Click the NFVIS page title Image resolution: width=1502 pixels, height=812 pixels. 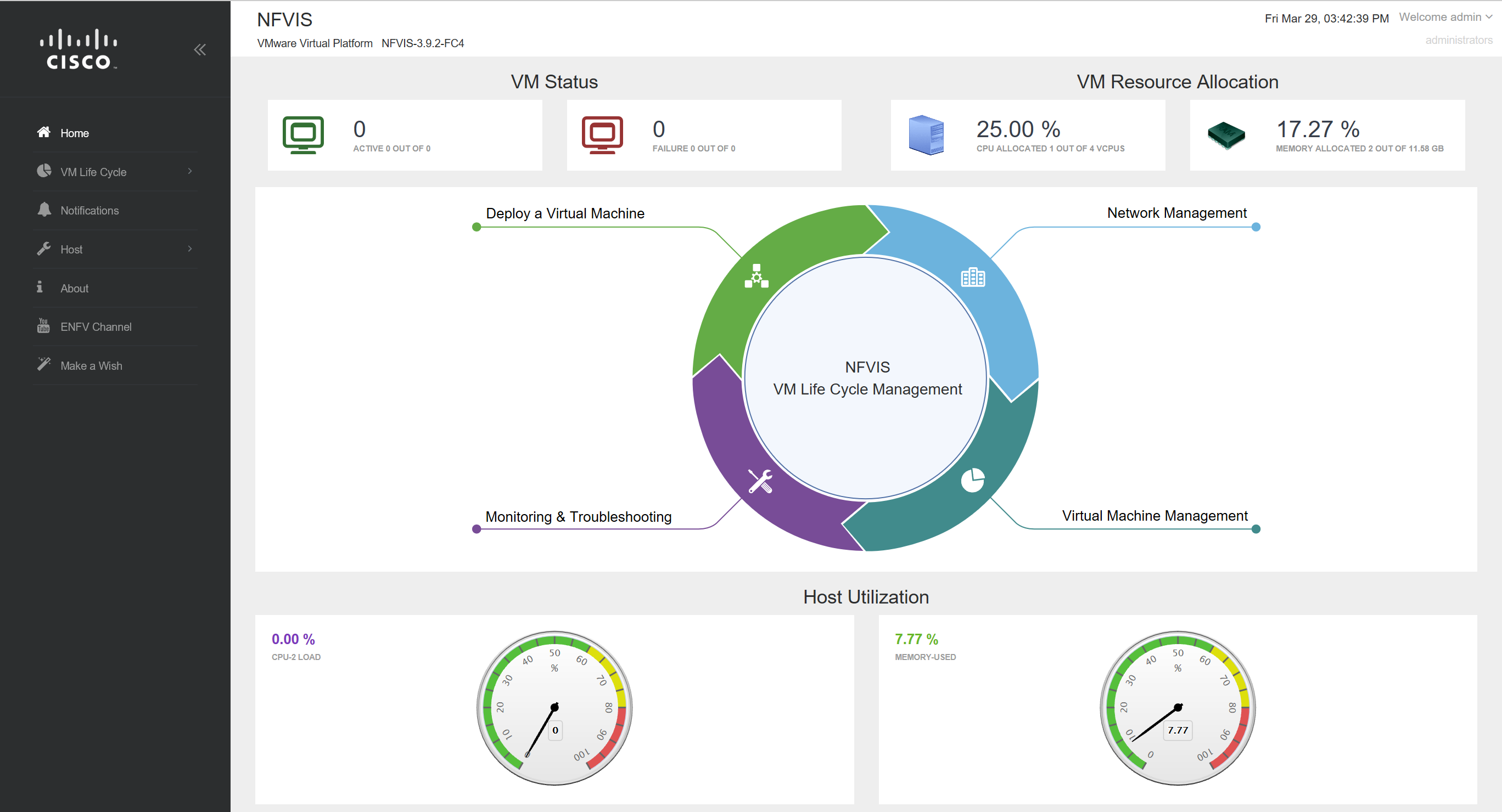[284, 20]
